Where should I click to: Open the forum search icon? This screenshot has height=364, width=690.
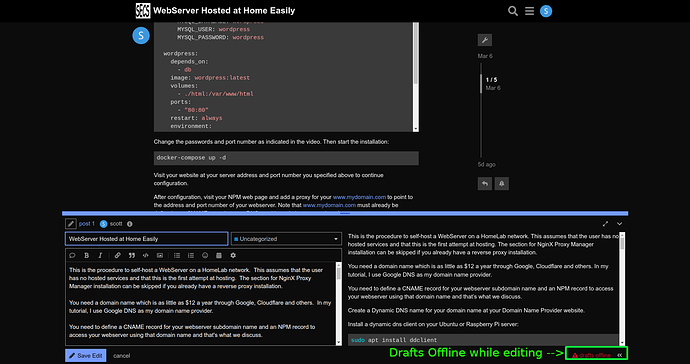point(513,11)
